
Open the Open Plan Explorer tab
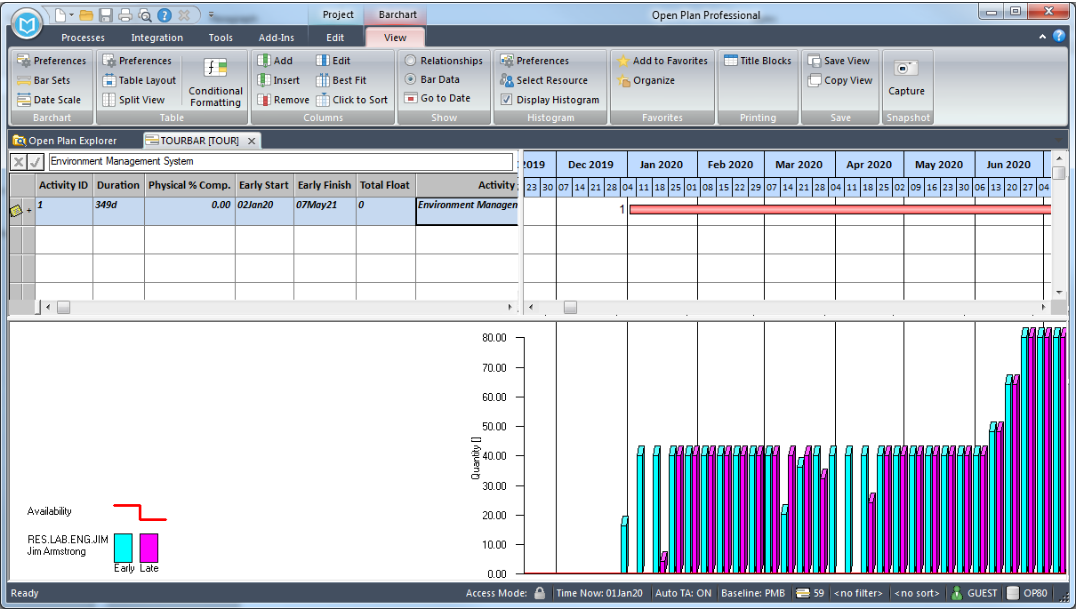[65, 141]
